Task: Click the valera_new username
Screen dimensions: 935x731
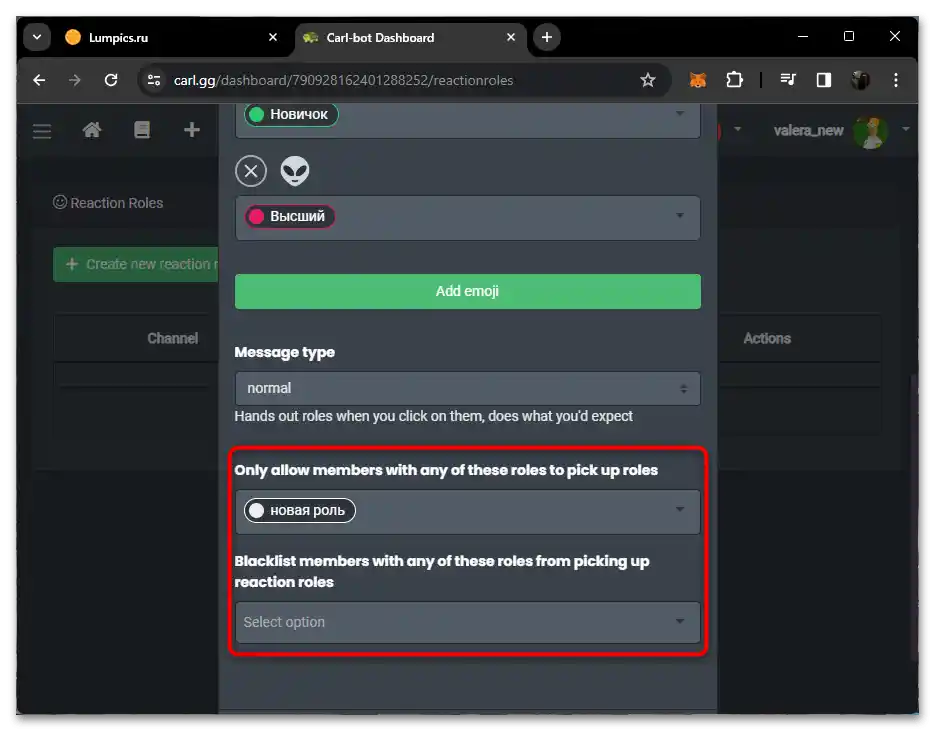Action: point(808,131)
